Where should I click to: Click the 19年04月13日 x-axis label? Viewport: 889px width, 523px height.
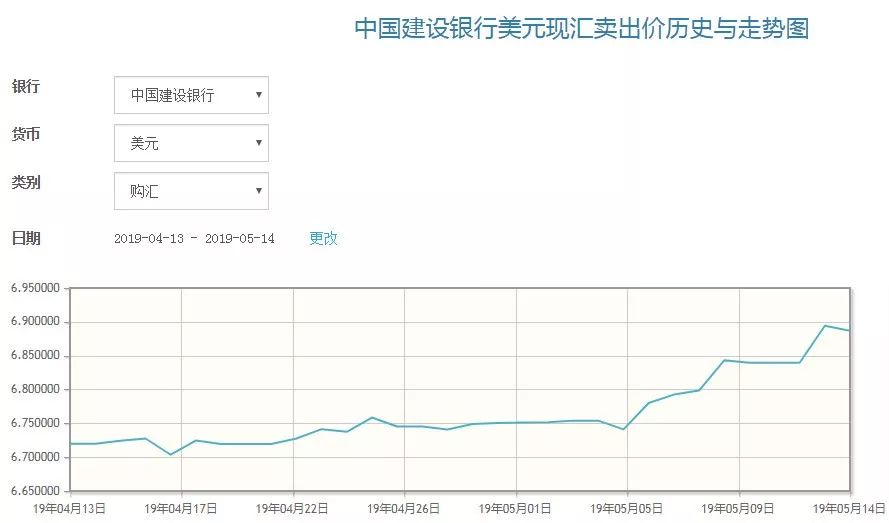pos(69,508)
